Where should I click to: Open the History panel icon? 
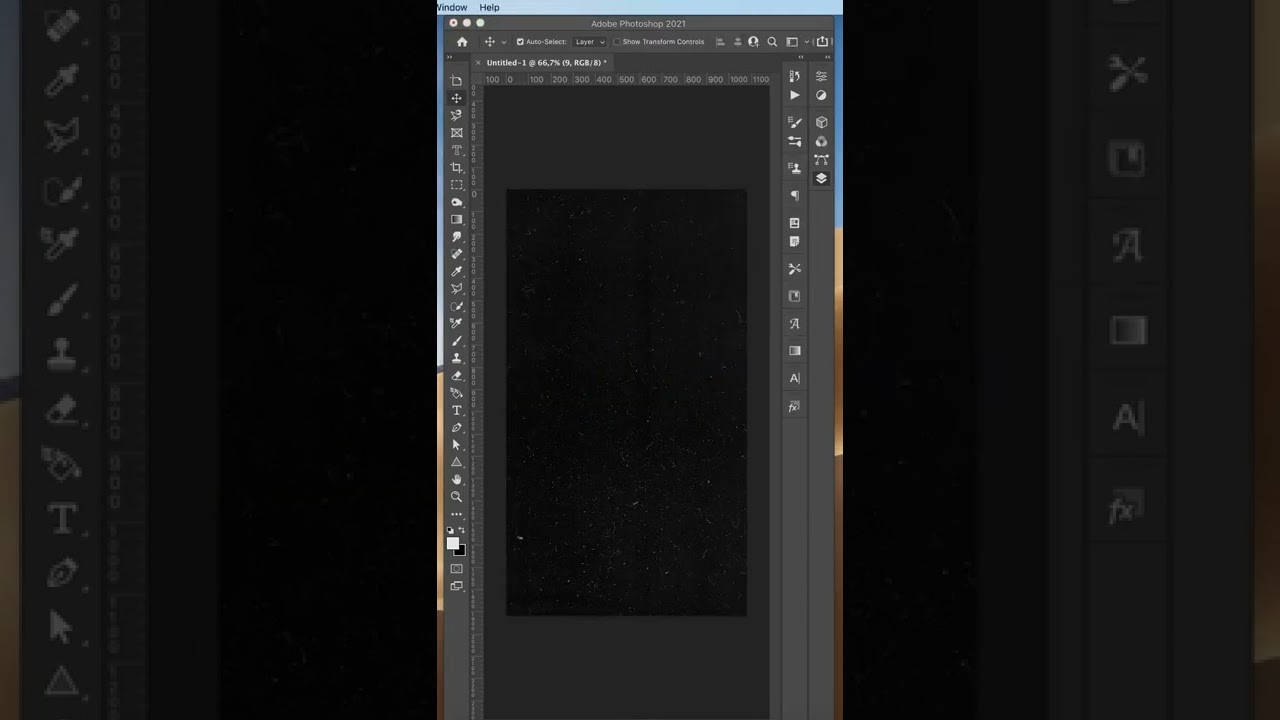coord(794,76)
